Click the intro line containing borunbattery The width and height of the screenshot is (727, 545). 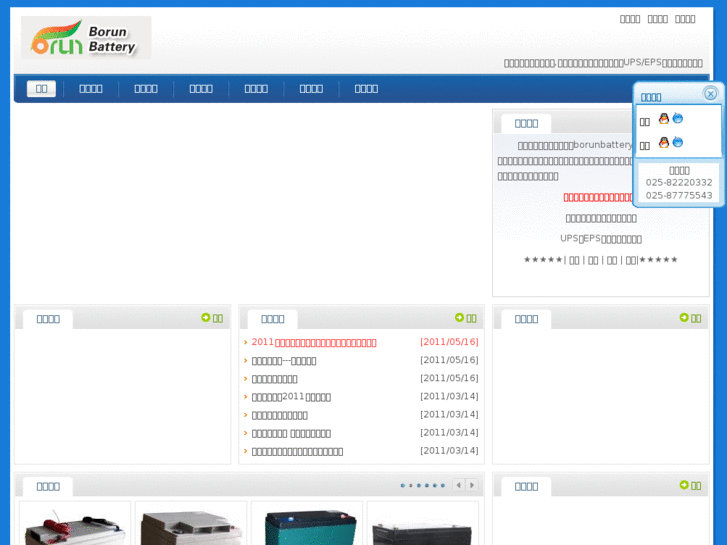575,145
